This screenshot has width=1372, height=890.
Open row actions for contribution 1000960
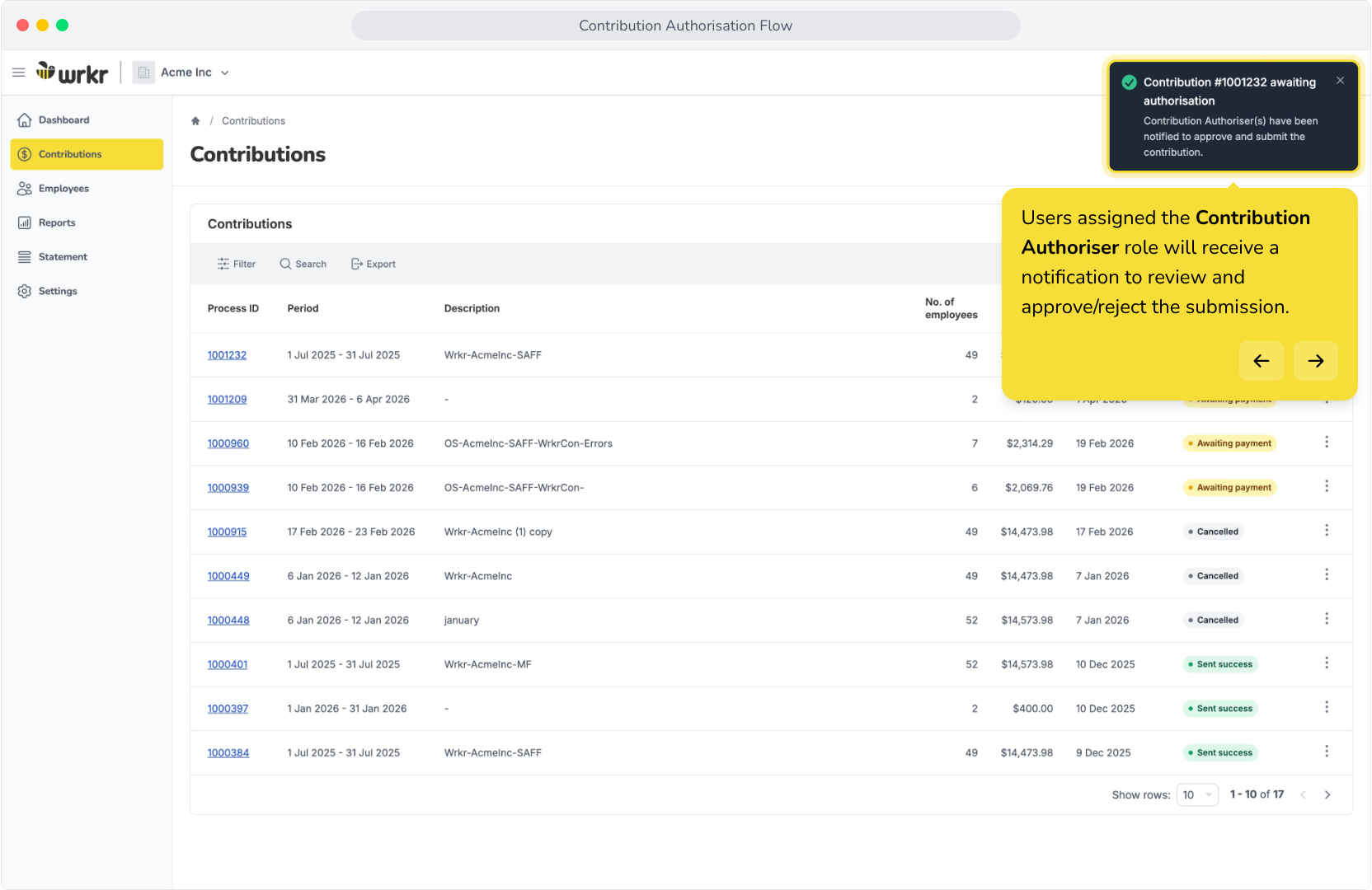click(1327, 443)
